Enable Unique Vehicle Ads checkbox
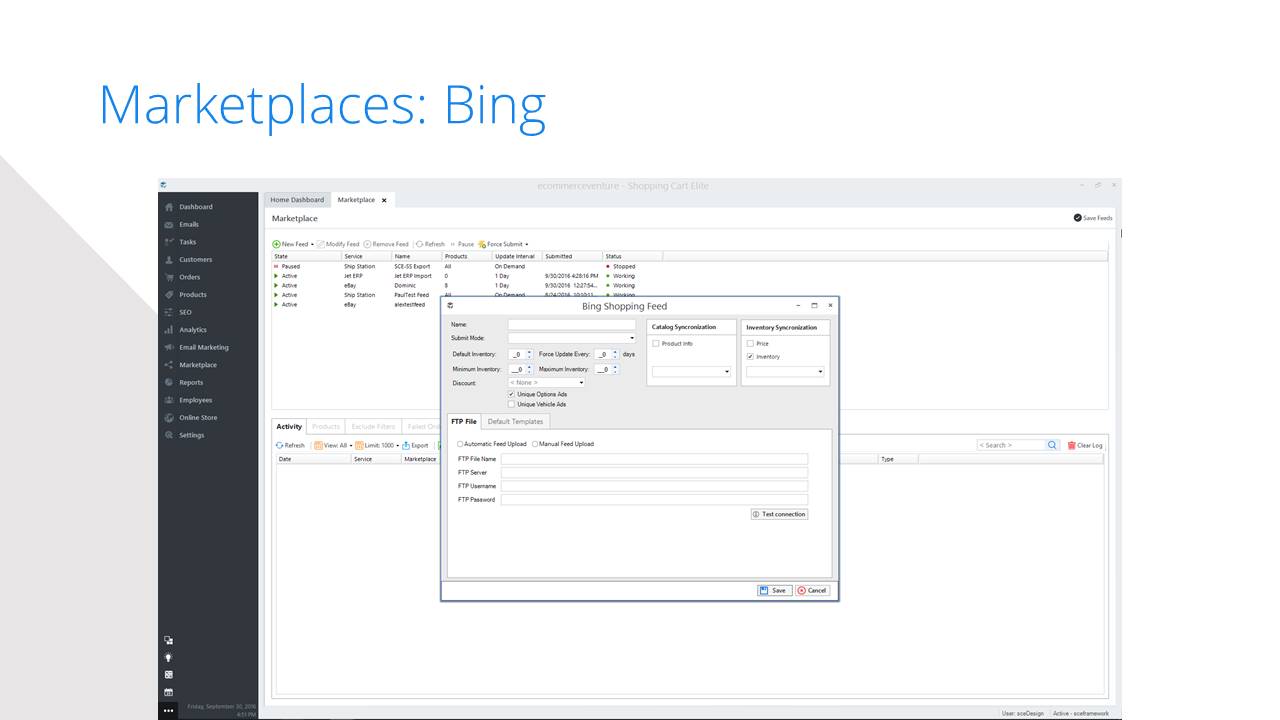The width and height of the screenshot is (1280, 720). pyautogui.click(x=512, y=404)
